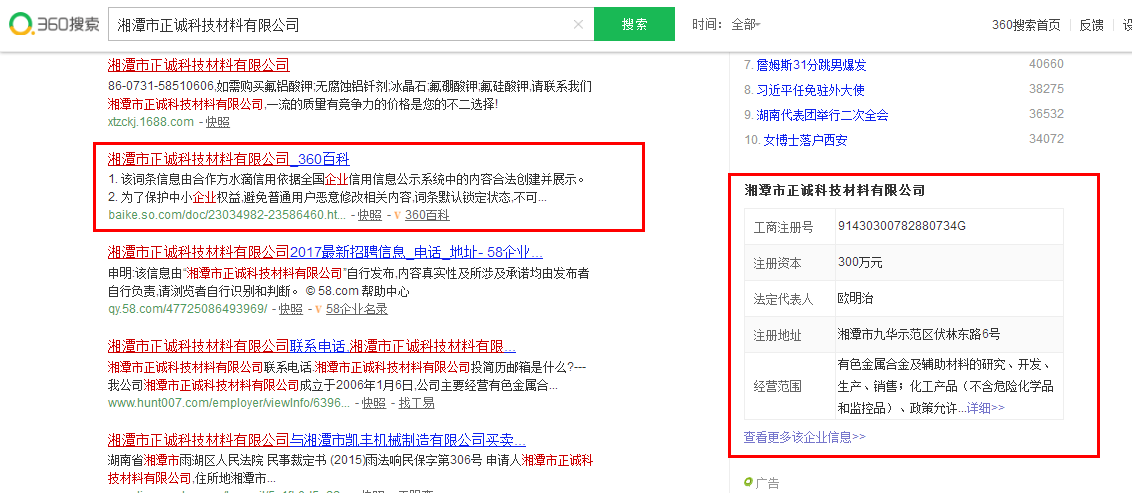The image size is (1132, 493).
Task: View 快照 for 1688 result
Action: pyautogui.click(x=217, y=121)
